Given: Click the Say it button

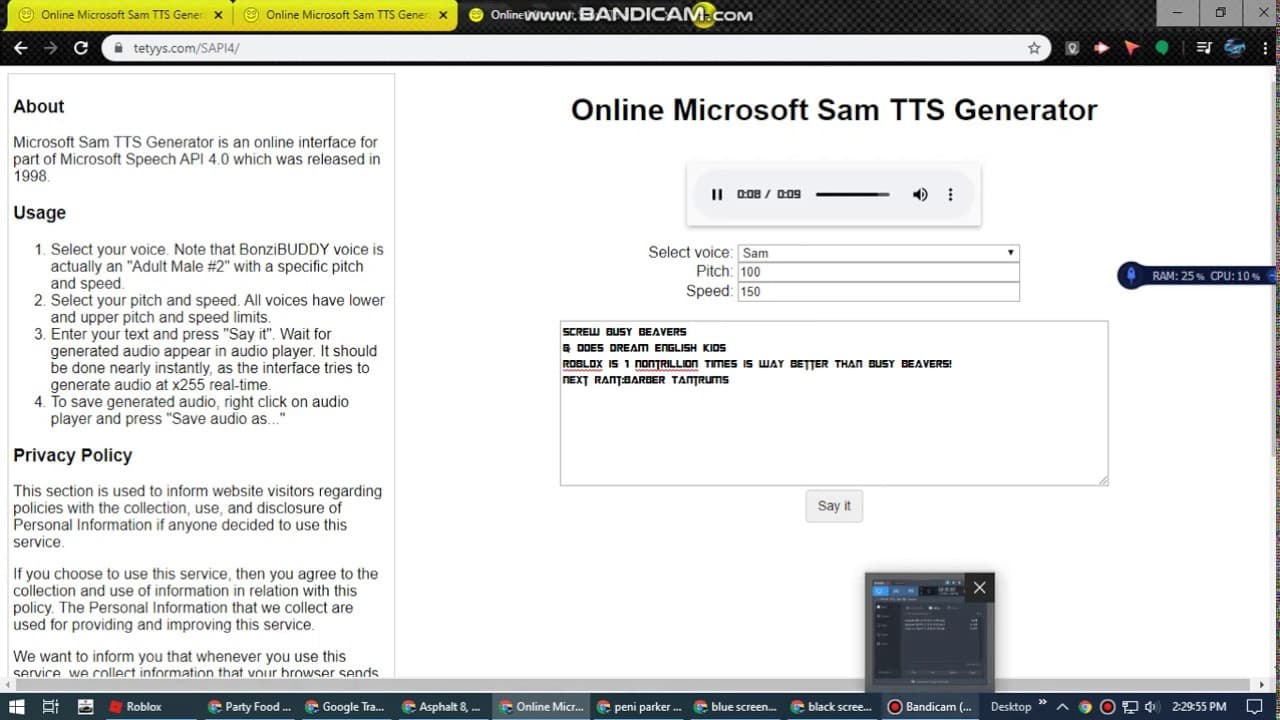Looking at the screenshot, I should [x=834, y=506].
